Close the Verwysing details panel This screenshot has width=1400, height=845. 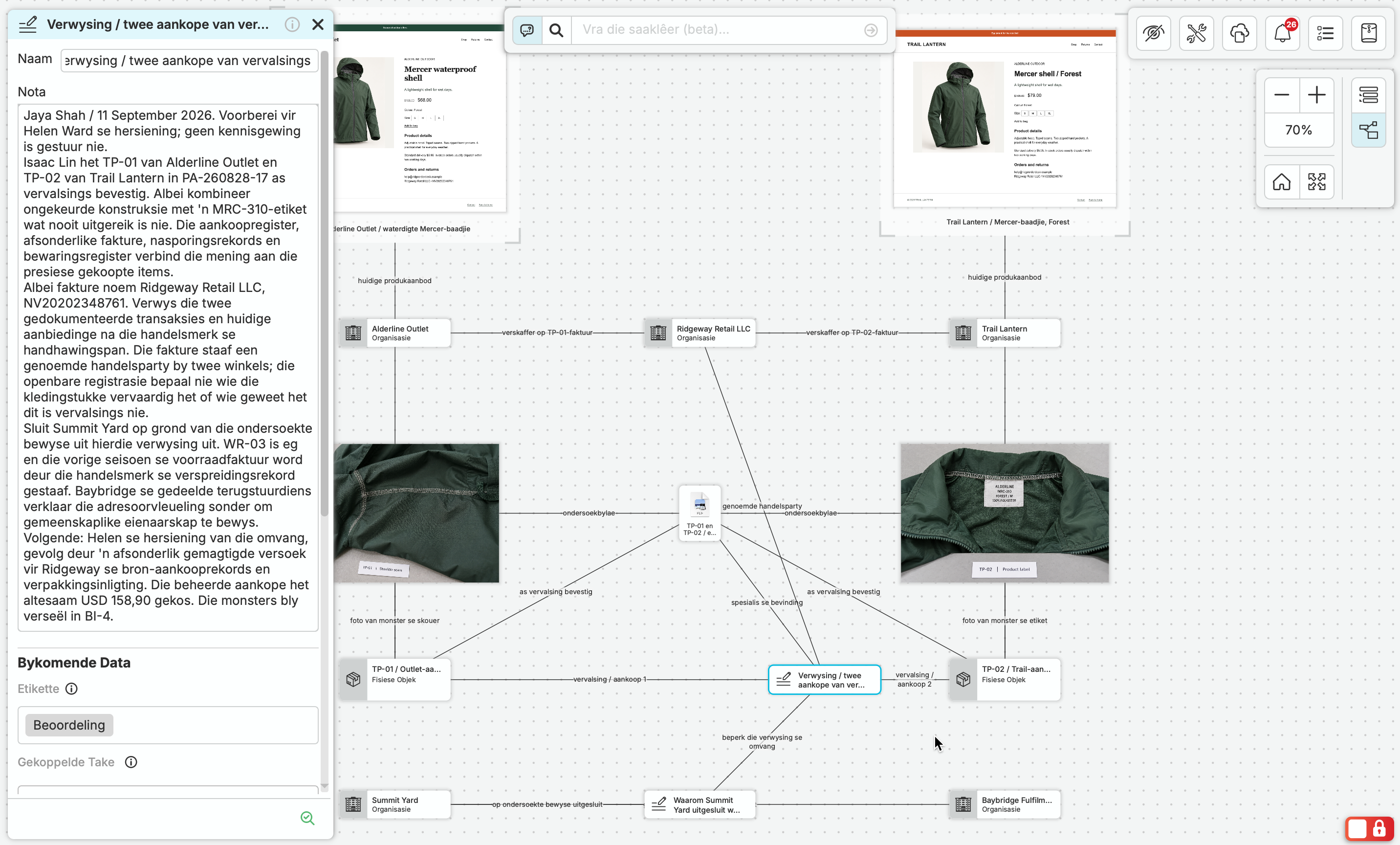(x=318, y=24)
